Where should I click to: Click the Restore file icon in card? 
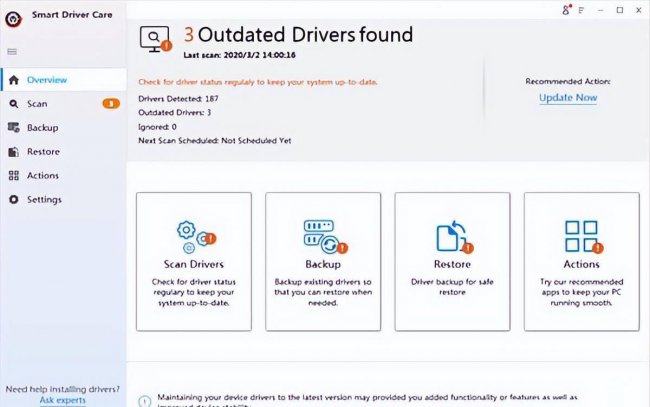[x=454, y=237]
